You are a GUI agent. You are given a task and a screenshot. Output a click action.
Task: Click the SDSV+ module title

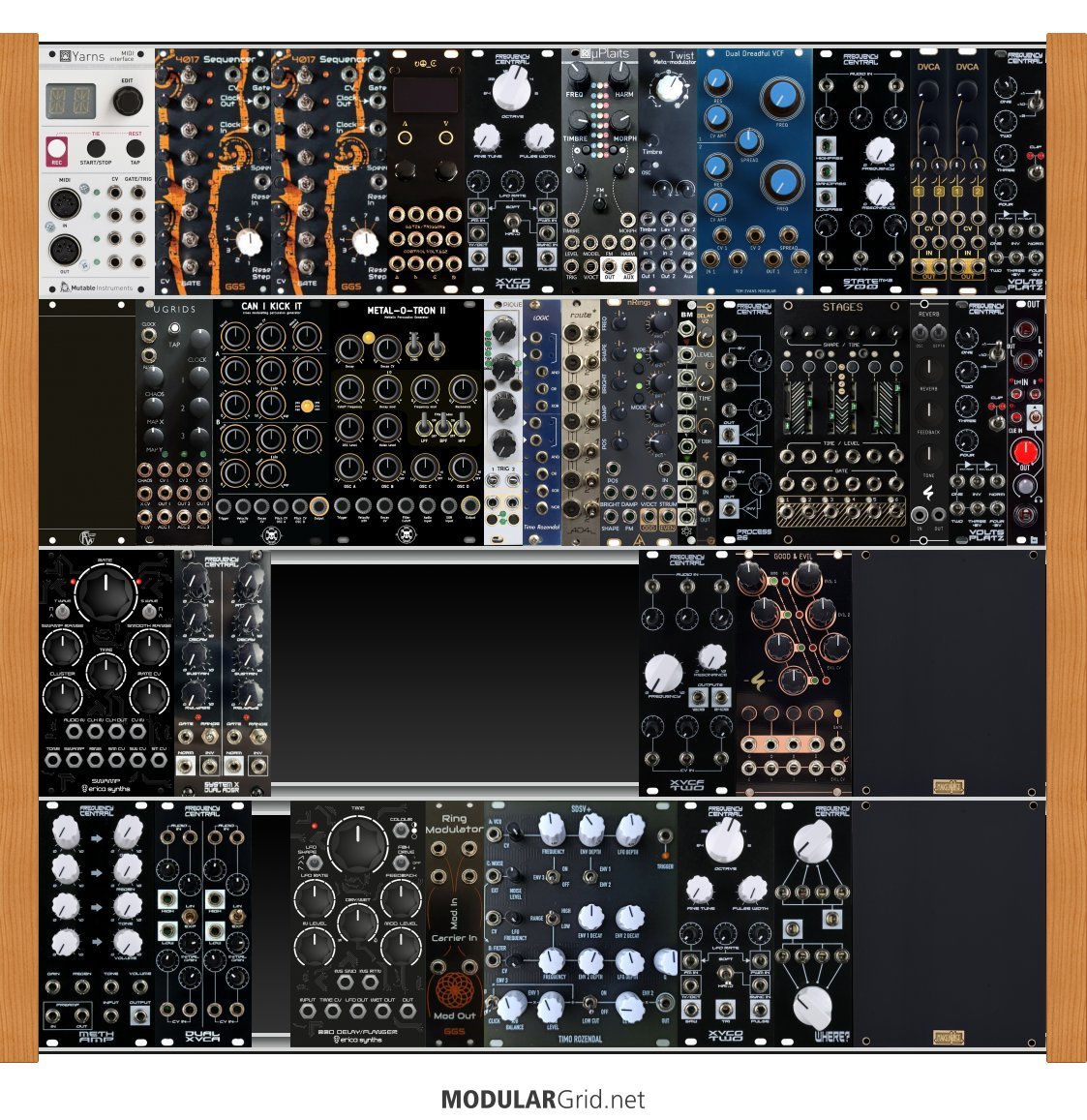tap(582, 809)
